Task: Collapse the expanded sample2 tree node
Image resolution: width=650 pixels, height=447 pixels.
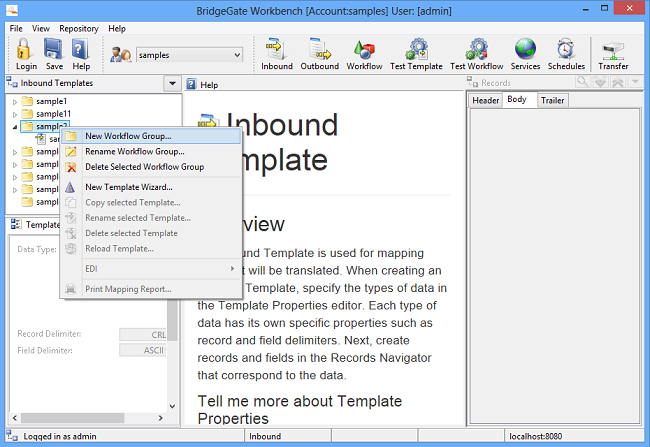Action: (15, 127)
